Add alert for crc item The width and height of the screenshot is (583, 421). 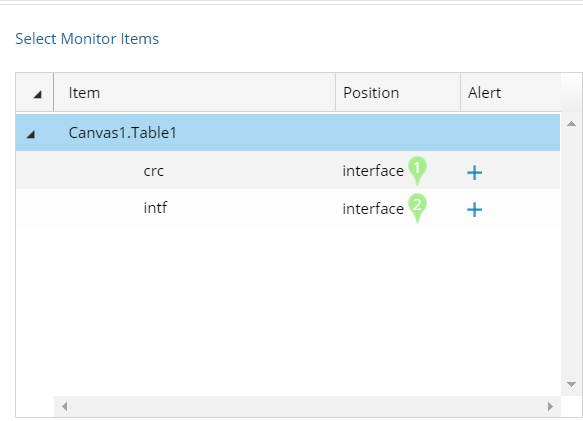tap(474, 173)
